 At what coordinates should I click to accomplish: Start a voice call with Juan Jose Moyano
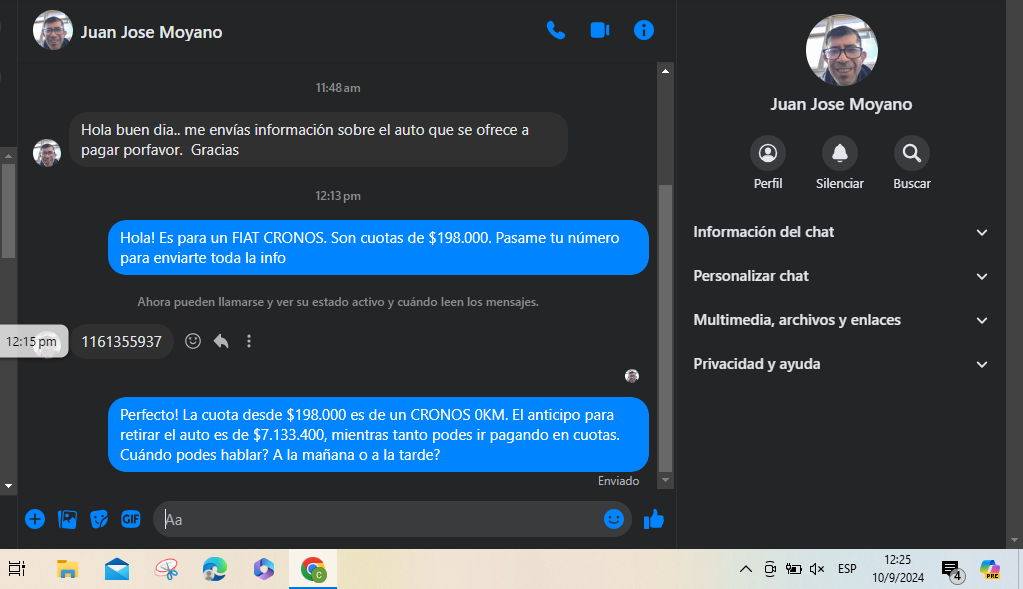[555, 31]
